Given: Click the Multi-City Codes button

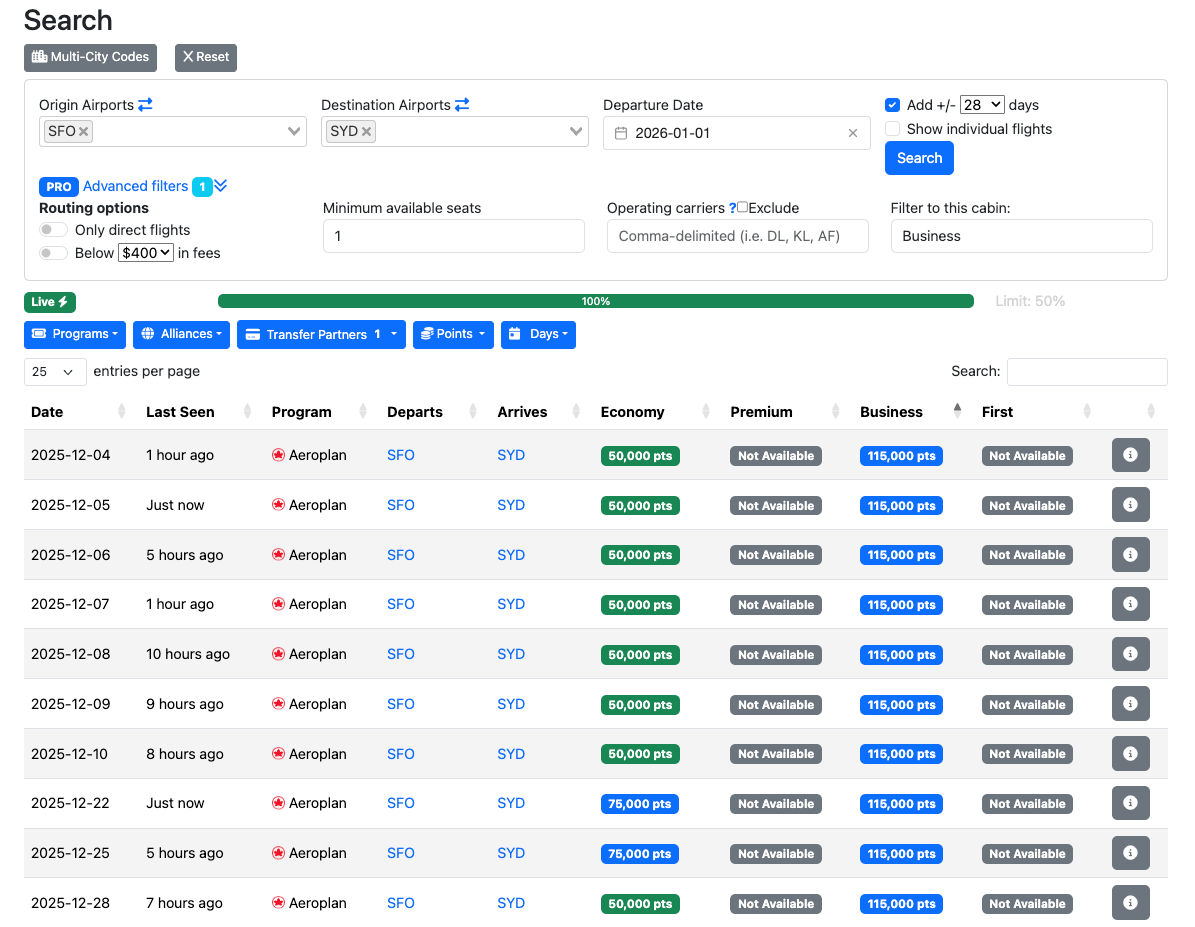Looking at the screenshot, I should click(x=90, y=57).
